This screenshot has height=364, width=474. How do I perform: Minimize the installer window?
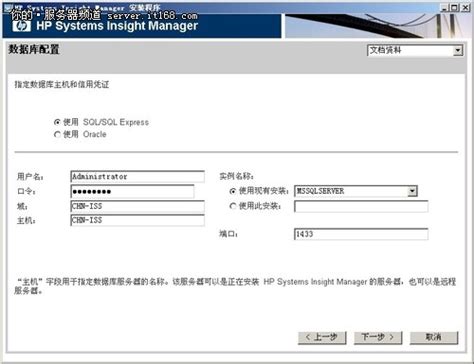(444, 8)
